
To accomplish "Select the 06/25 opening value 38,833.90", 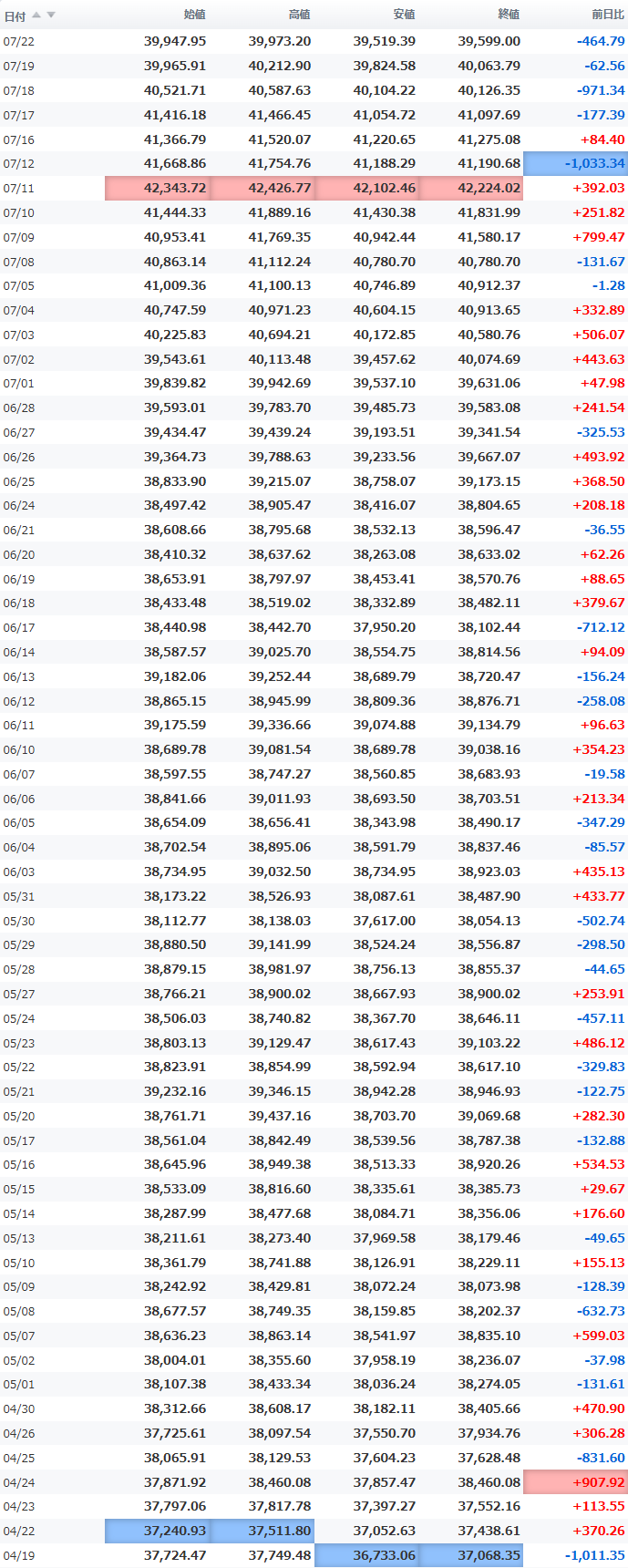I will point(175,481).
